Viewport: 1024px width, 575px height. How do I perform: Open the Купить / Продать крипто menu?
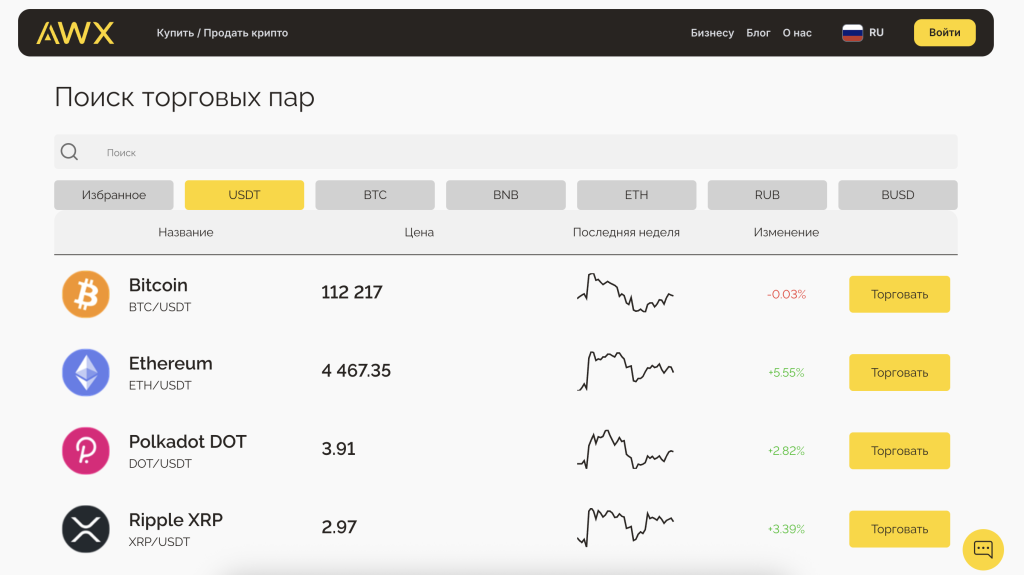[222, 33]
